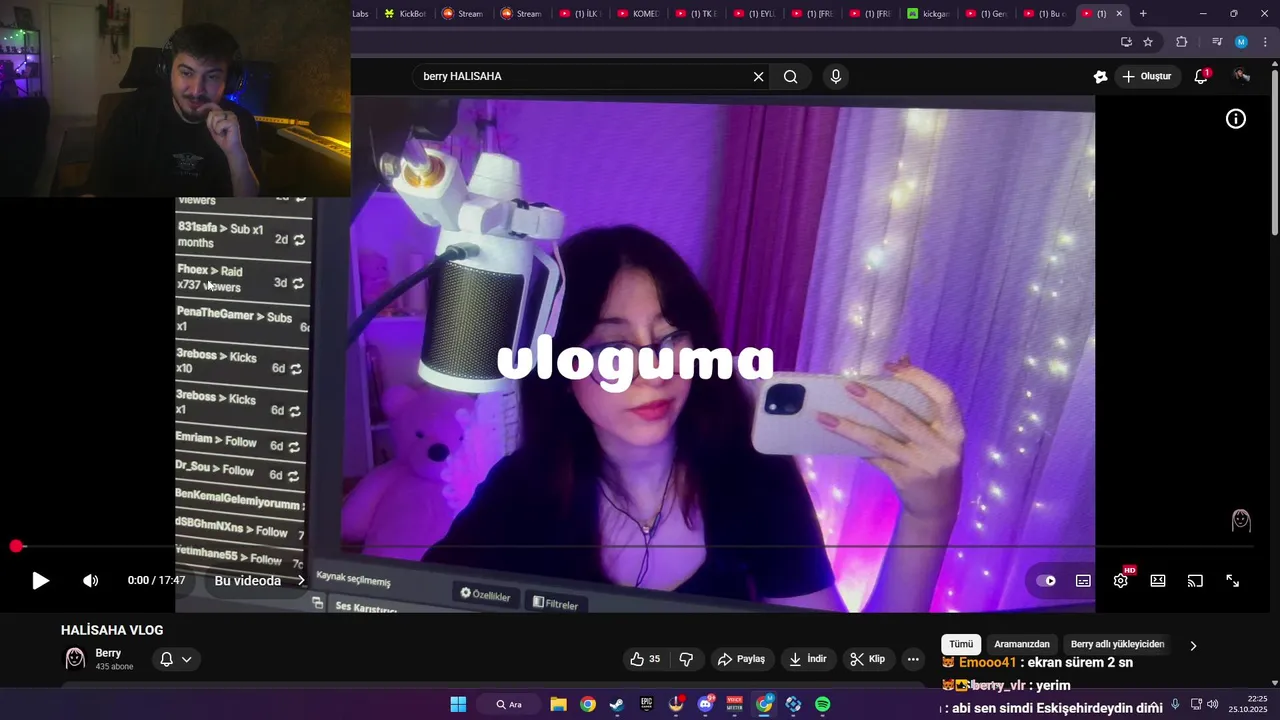Click the sparkle icon left of Oluştur
The height and width of the screenshot is (720, 1280).
click(1100, 77)
